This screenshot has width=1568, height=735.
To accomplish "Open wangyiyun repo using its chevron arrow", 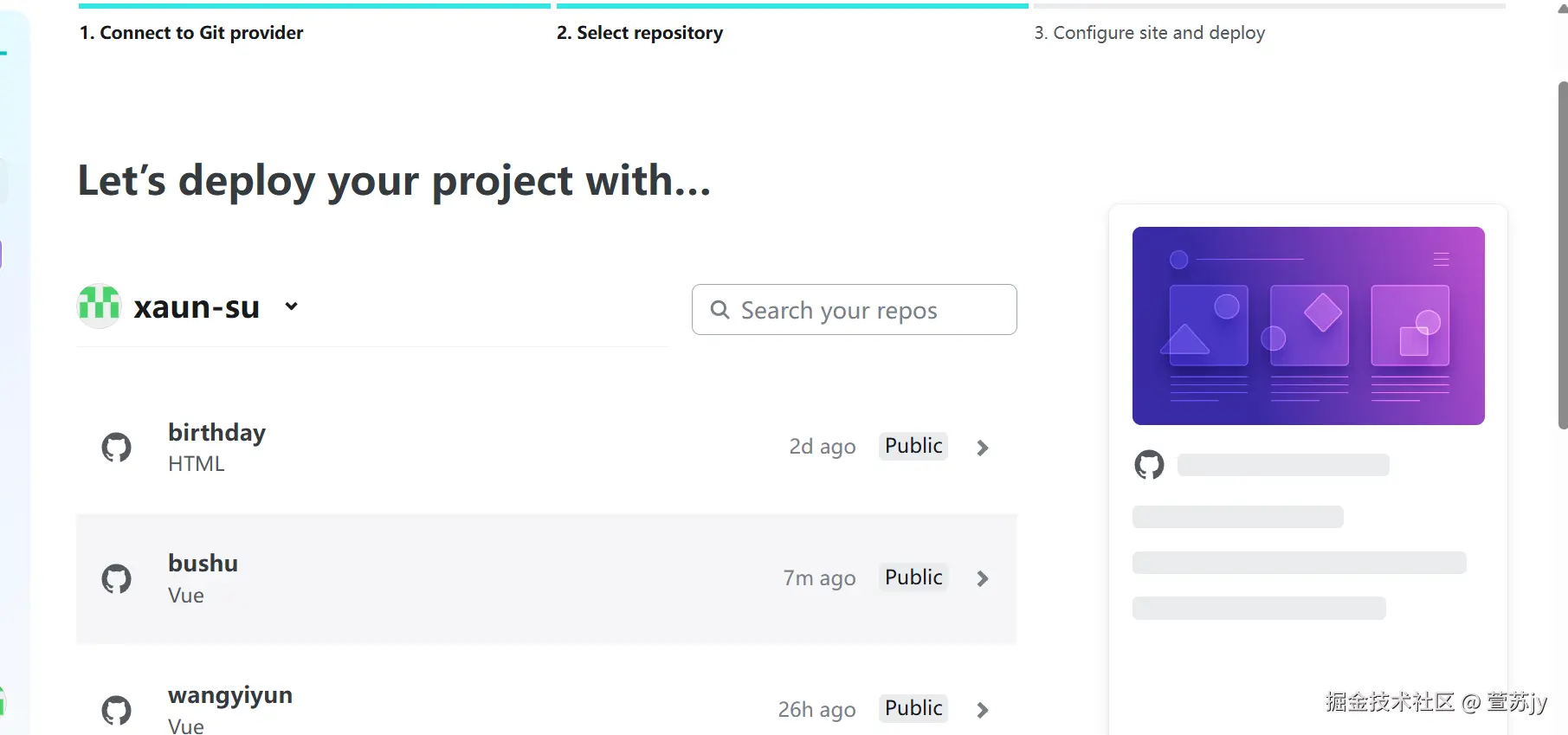I will (x=982, y=710).
